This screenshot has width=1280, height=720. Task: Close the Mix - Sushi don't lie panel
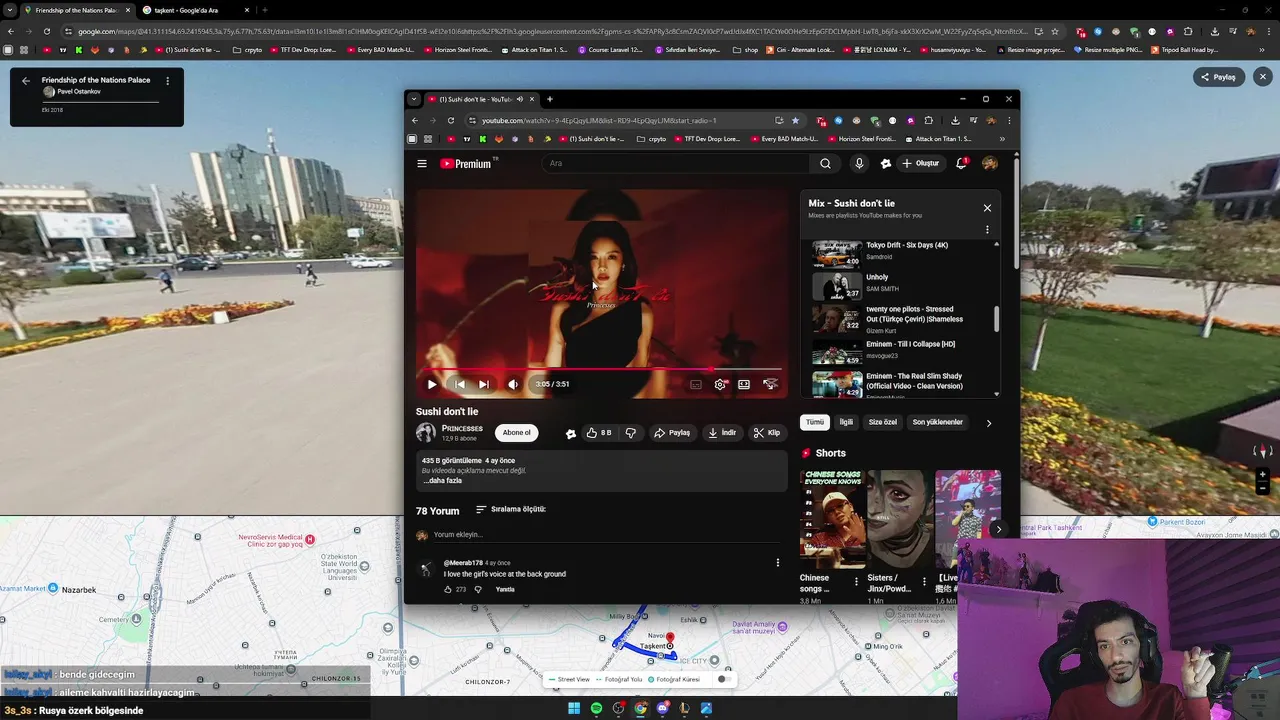pos(987,208)
